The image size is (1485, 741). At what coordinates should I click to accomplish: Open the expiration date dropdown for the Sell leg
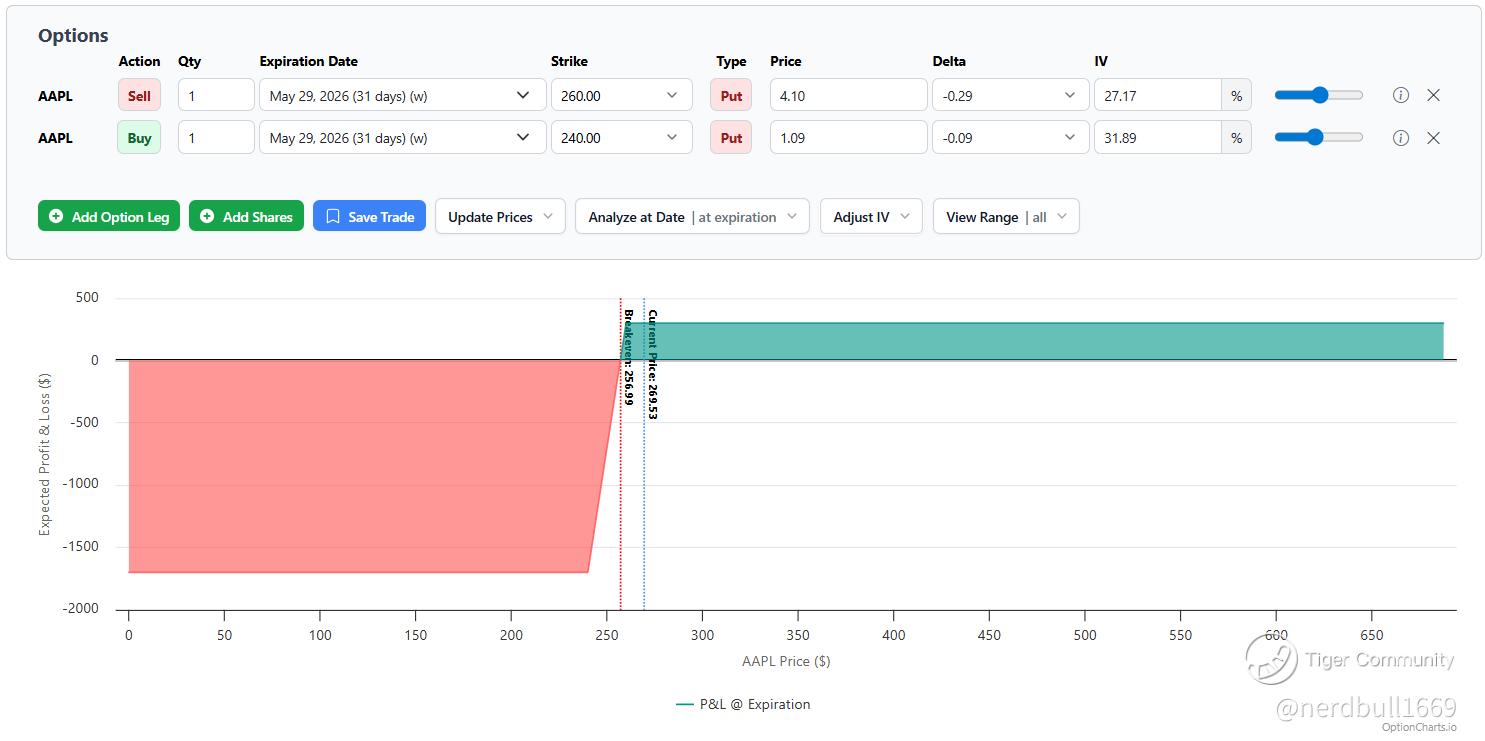[x=402, y=96]
